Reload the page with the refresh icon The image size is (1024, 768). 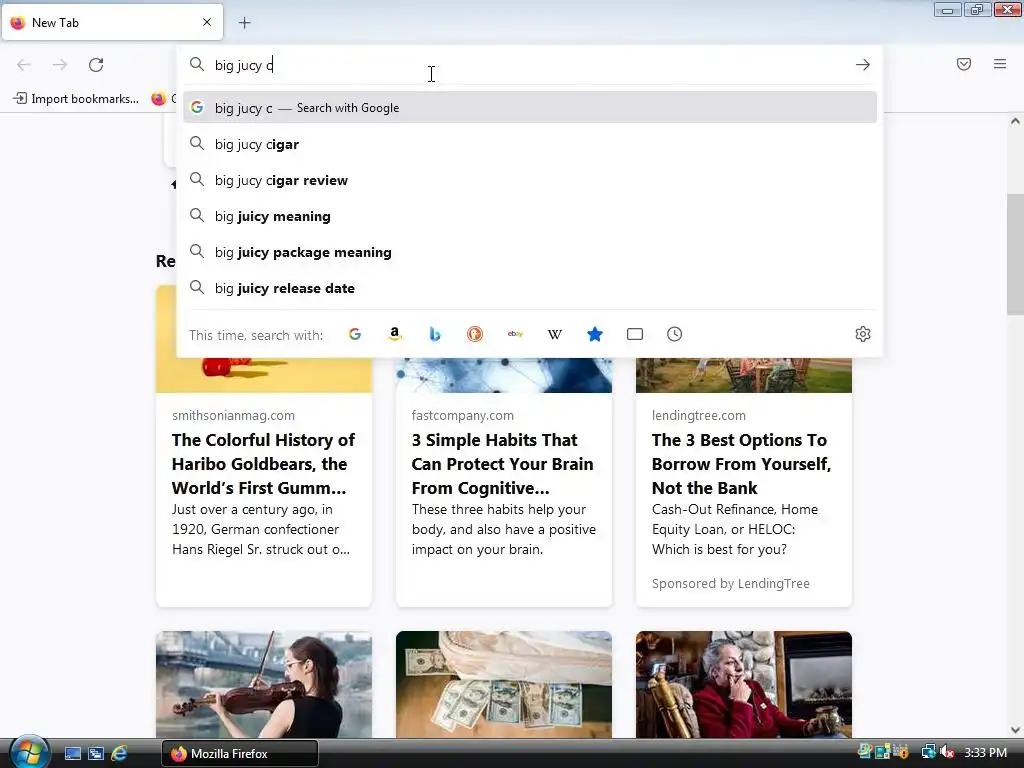click(x=96, y=65)
